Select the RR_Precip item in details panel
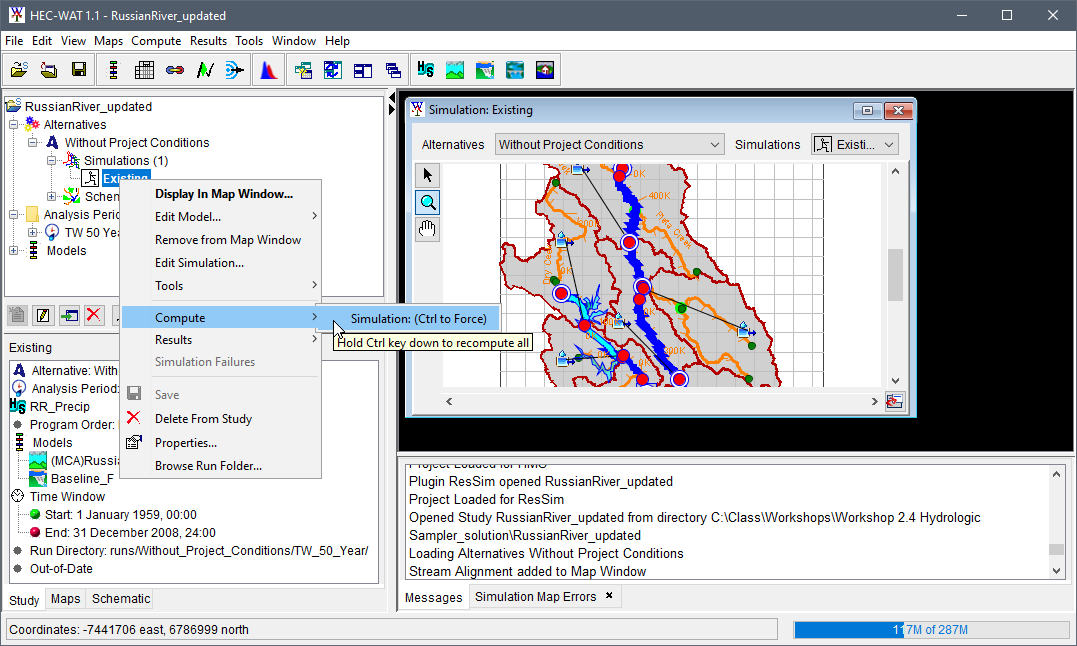This screenshot has height=646, width=1077. (x=50, y=406)
